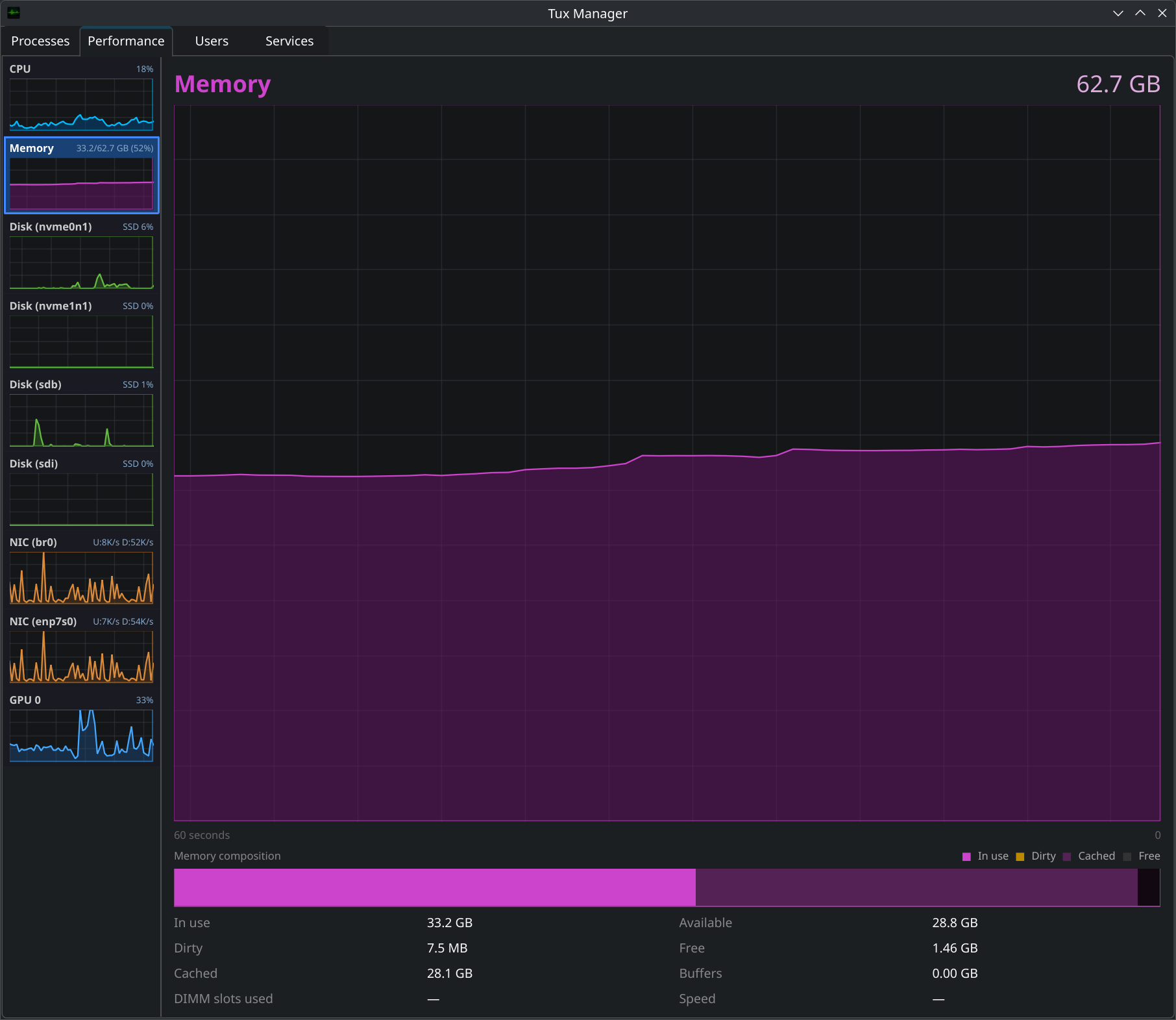Screen dimensions: 1176x1020
Task: Click the Buffers value 0.00 GB
Action: click(x=955, y=973)
